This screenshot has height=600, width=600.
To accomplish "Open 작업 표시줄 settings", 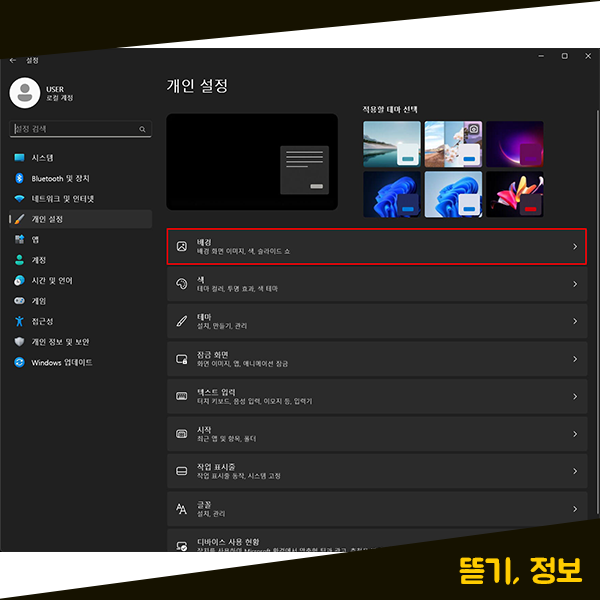I will [x=377, y=471].
